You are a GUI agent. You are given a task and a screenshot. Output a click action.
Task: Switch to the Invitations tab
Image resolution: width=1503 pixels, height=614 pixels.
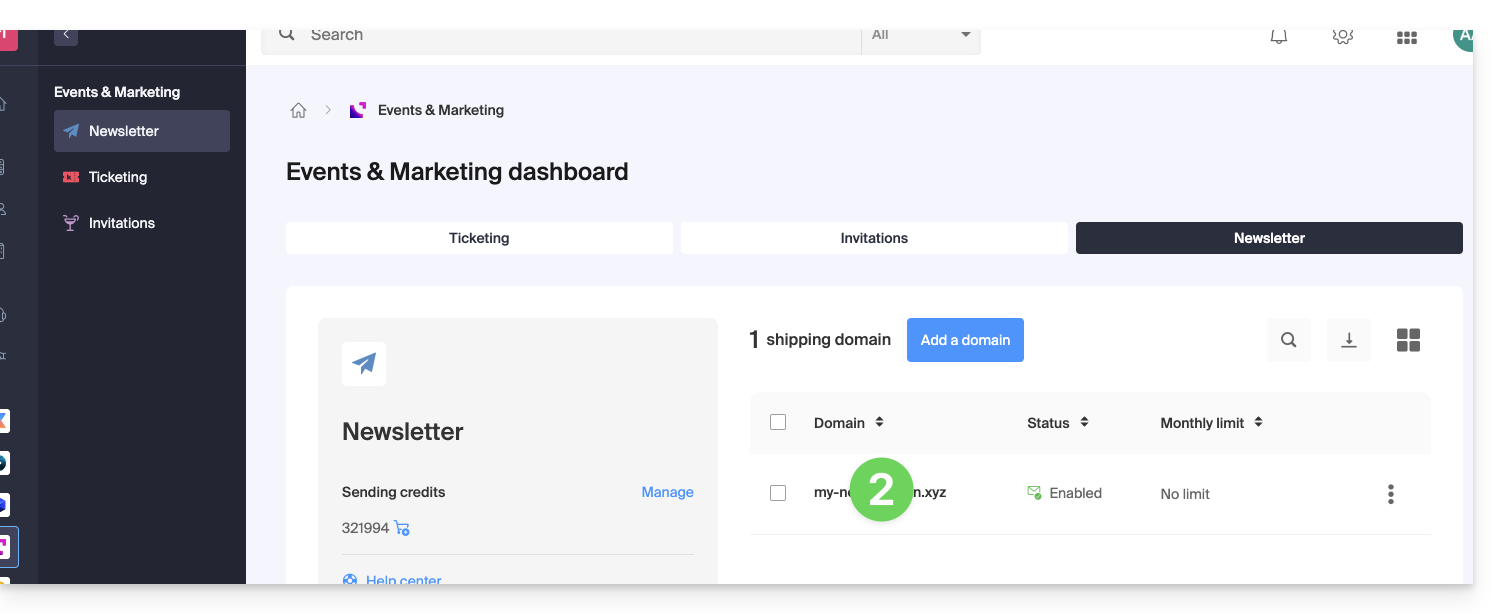874,238
